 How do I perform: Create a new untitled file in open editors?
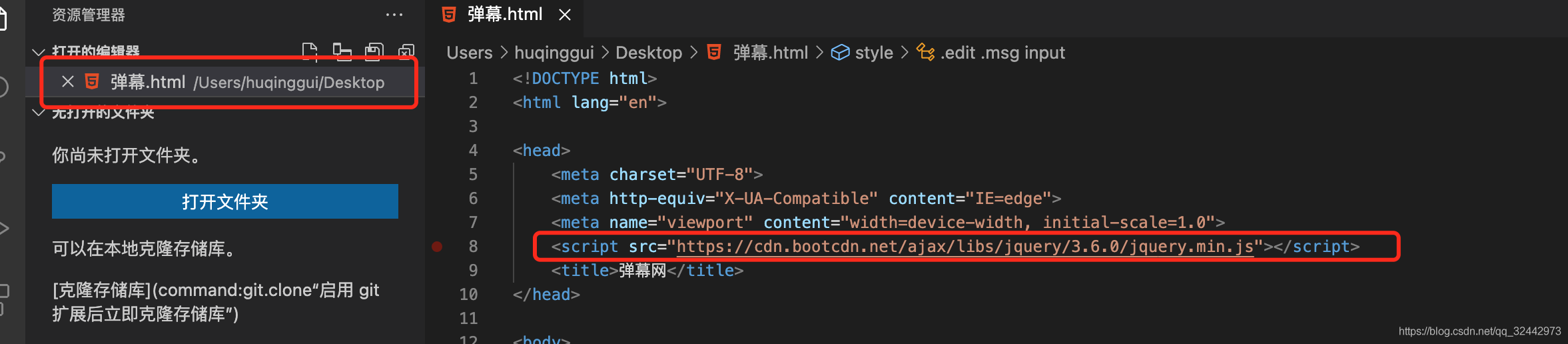tap(310, 51)
